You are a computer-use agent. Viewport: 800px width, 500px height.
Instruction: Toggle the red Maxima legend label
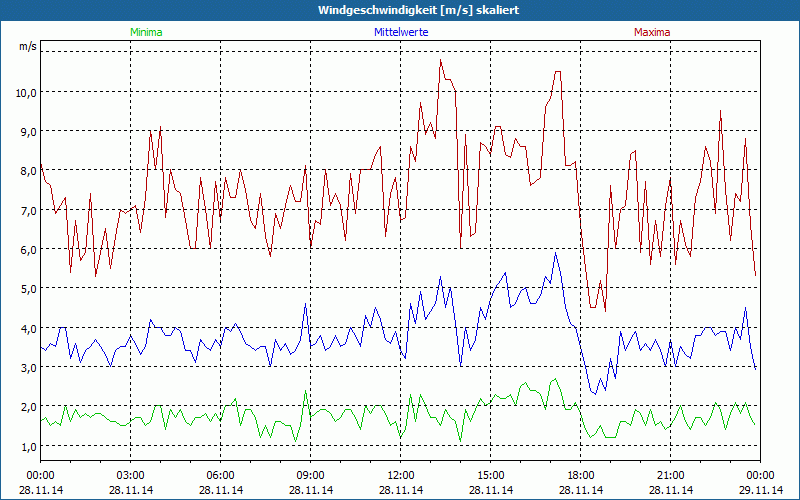(x=652, y=32)
